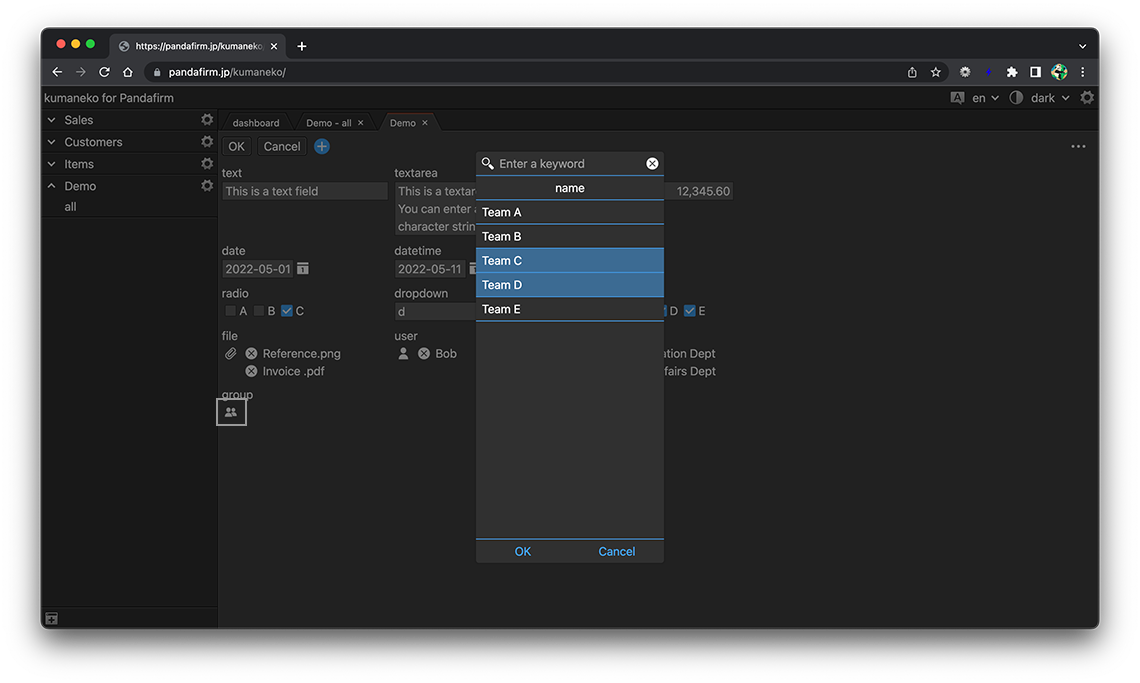Open the date calendar picker icon
The height and width of the screenshot is (683, 1140).
coord(303,269)
